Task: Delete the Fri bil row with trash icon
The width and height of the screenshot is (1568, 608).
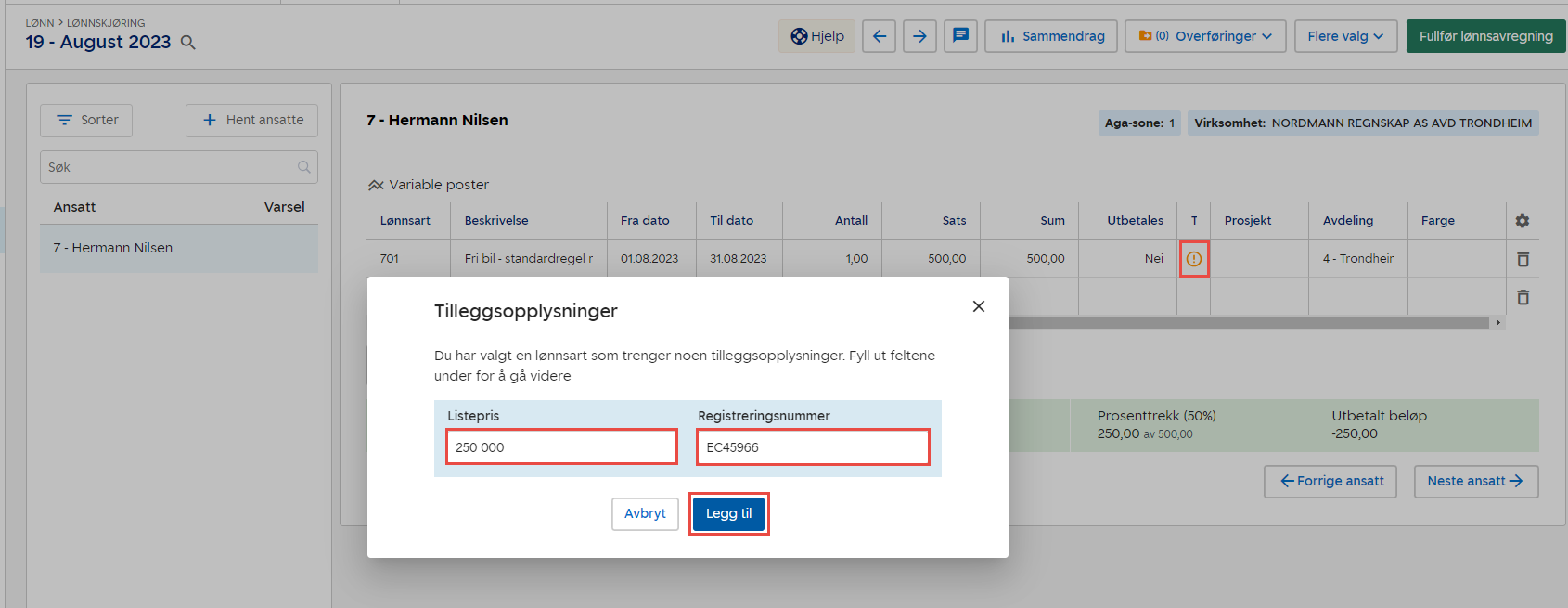Action: click(x=1523, y=259)
